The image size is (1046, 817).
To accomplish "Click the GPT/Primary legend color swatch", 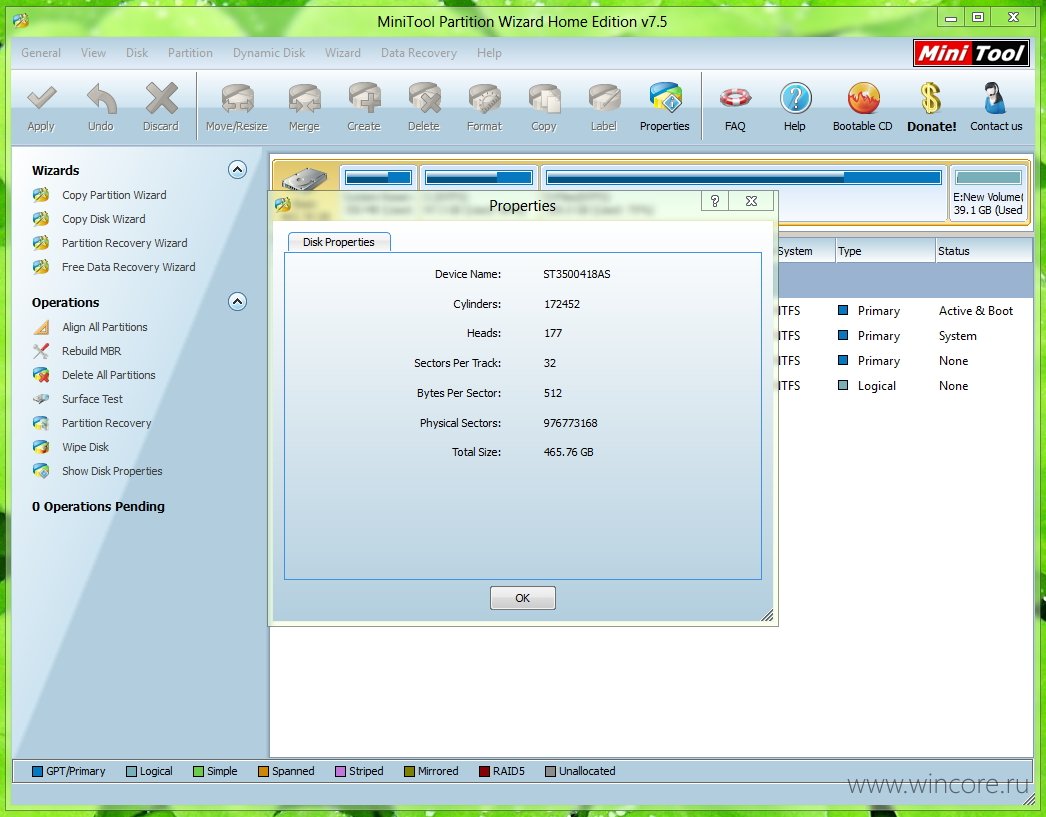I will pos(38,772).
